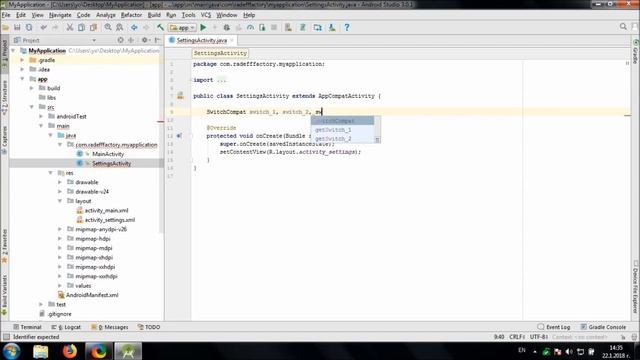This screenshot has width=640, height=360.
Task: Click the Find magnifier toolbar icon
Action: 108,27
